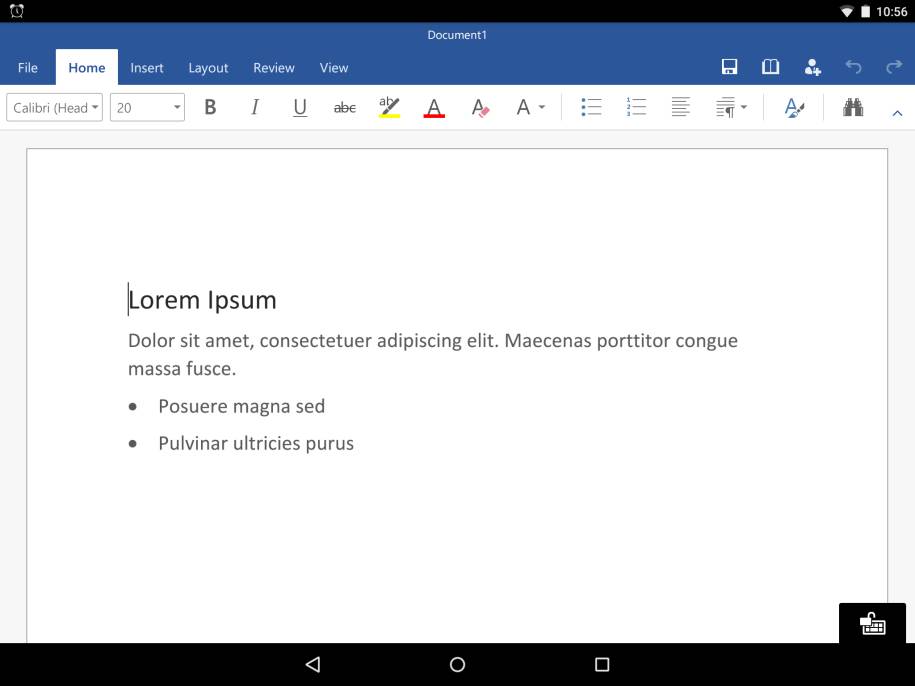This screenshot has height=686, width=915.
Task: Open more font formatting options
Action: 530,107
